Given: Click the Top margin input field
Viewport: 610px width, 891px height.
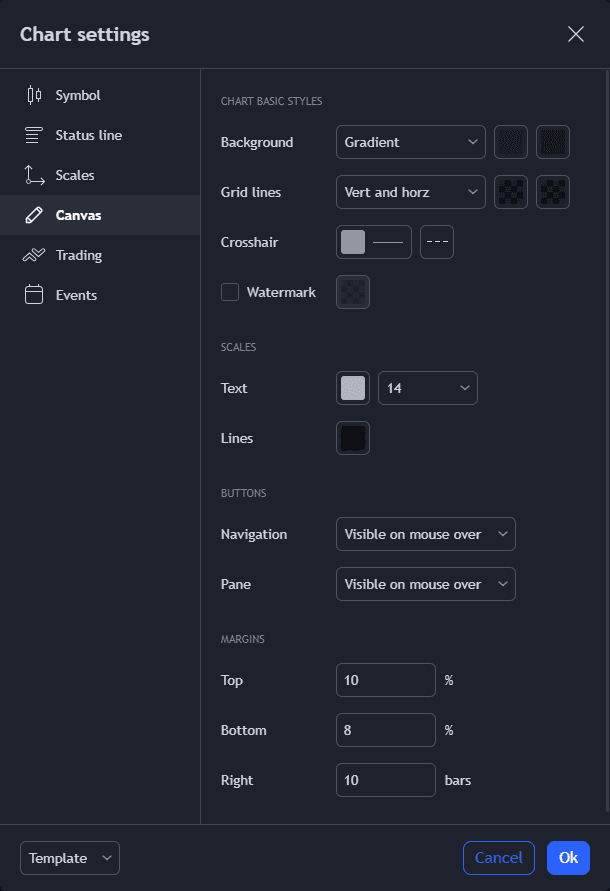Looking at the screenshot, I should click(385, 680).
